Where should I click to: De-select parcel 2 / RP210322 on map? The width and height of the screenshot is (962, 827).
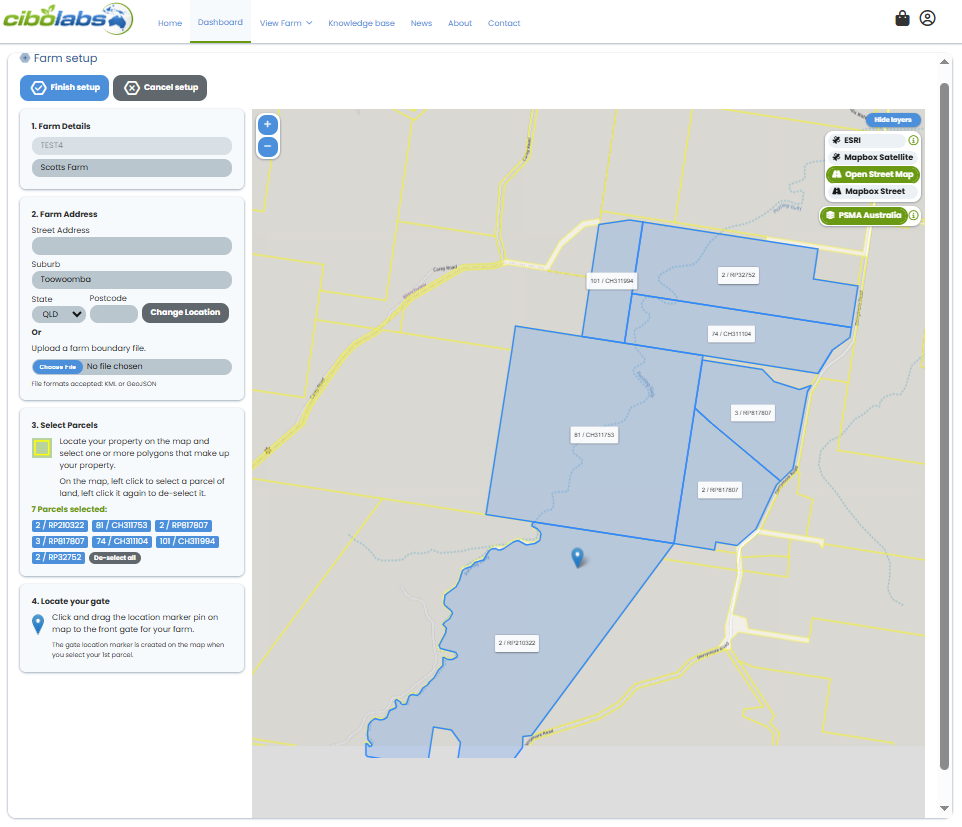[516, 643]
